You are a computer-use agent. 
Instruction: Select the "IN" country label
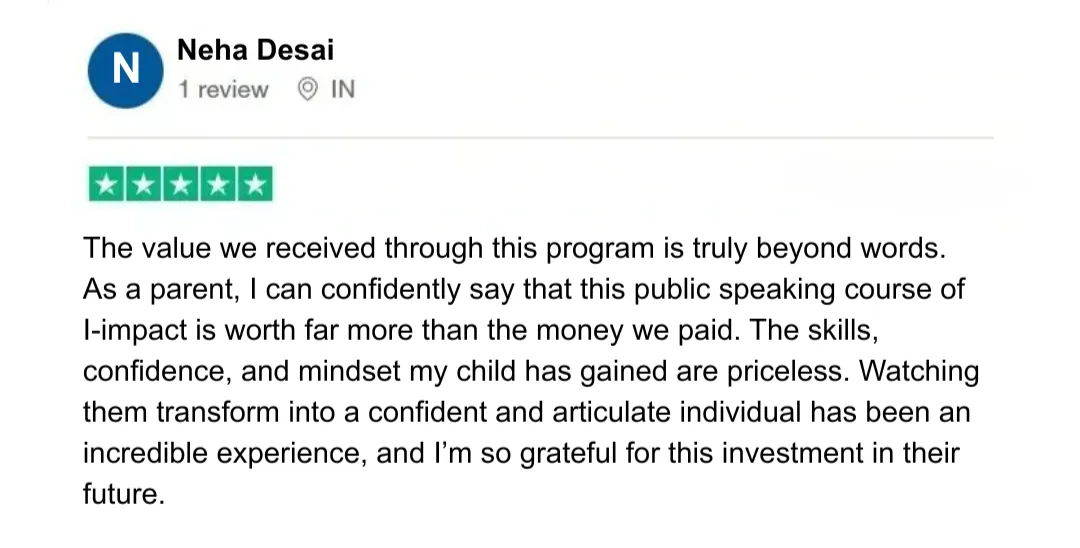tap(342, 90)
